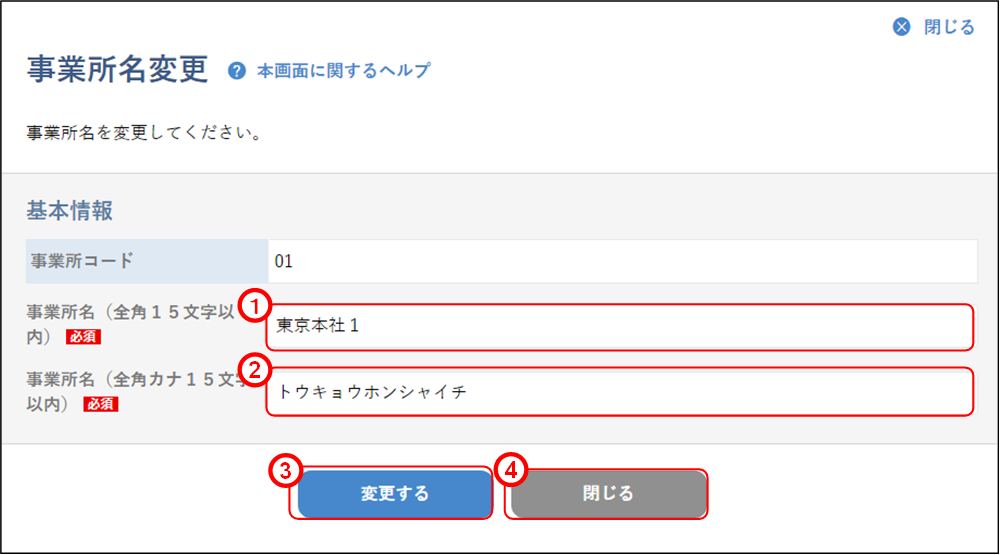This screenshot has width=1000, height=555.
Task: Open the 本画面に関するヘルプ link
Action: coord(343,71)
